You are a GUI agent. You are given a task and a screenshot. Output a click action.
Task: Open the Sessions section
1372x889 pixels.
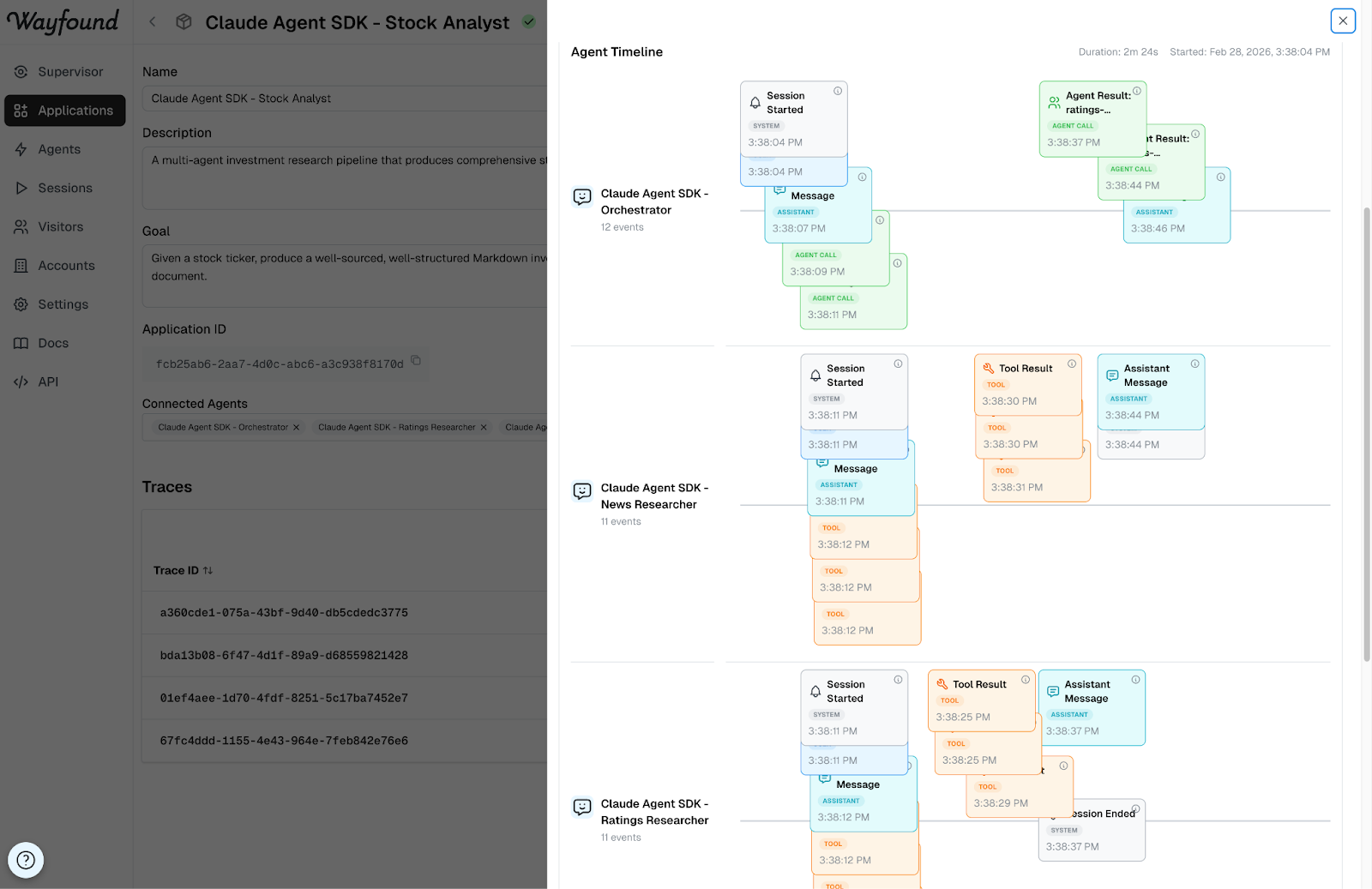coord(64,188)
